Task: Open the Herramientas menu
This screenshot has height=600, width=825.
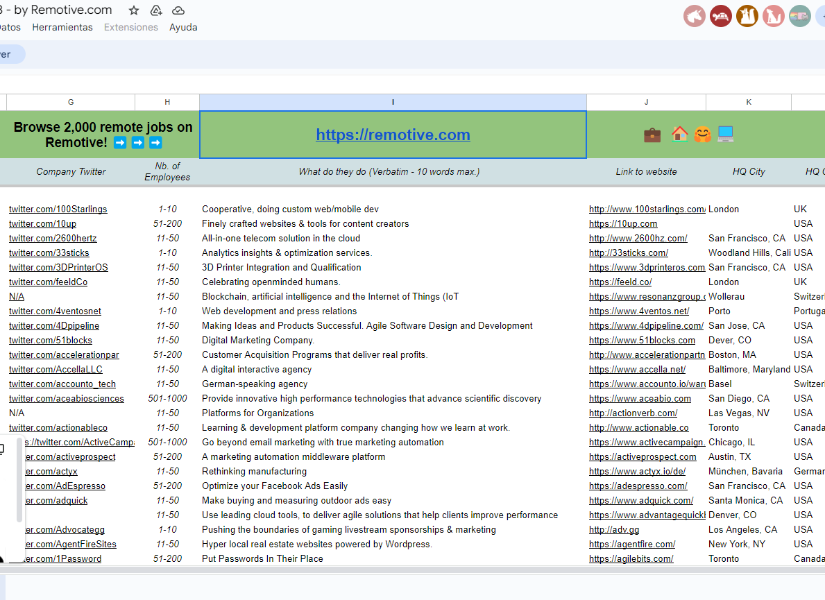Action: tap(62, 27)
